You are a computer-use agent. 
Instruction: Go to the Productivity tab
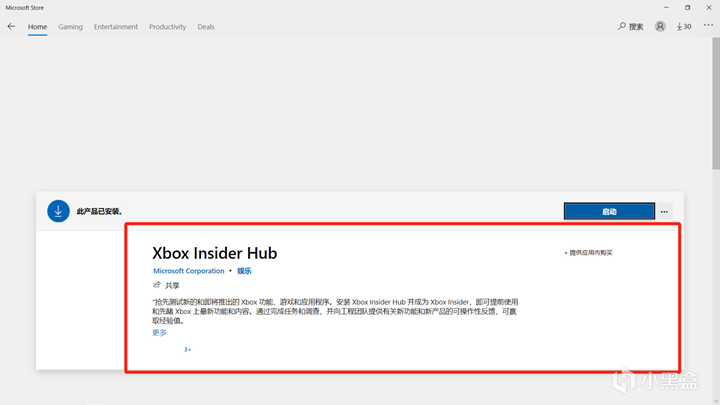click(x=168, y=27)
